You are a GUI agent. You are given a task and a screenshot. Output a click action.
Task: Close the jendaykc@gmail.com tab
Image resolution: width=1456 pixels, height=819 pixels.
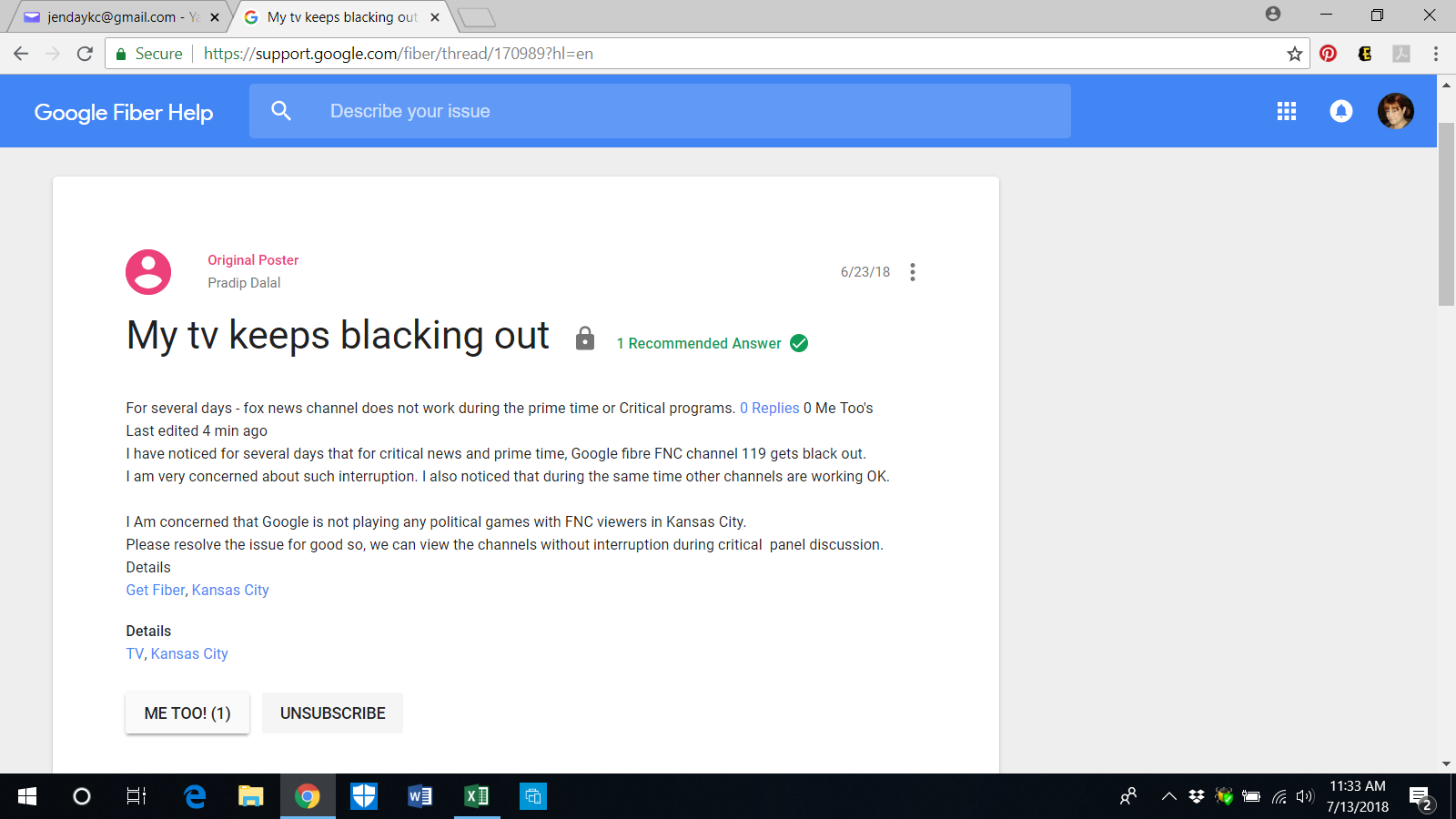coord(215,17)
